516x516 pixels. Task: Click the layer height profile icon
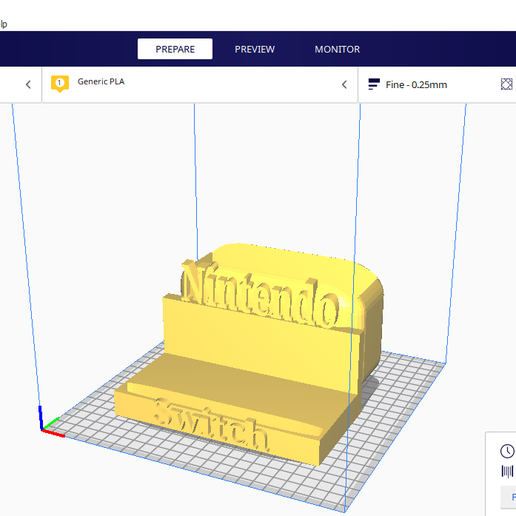(x=374, y=84)
